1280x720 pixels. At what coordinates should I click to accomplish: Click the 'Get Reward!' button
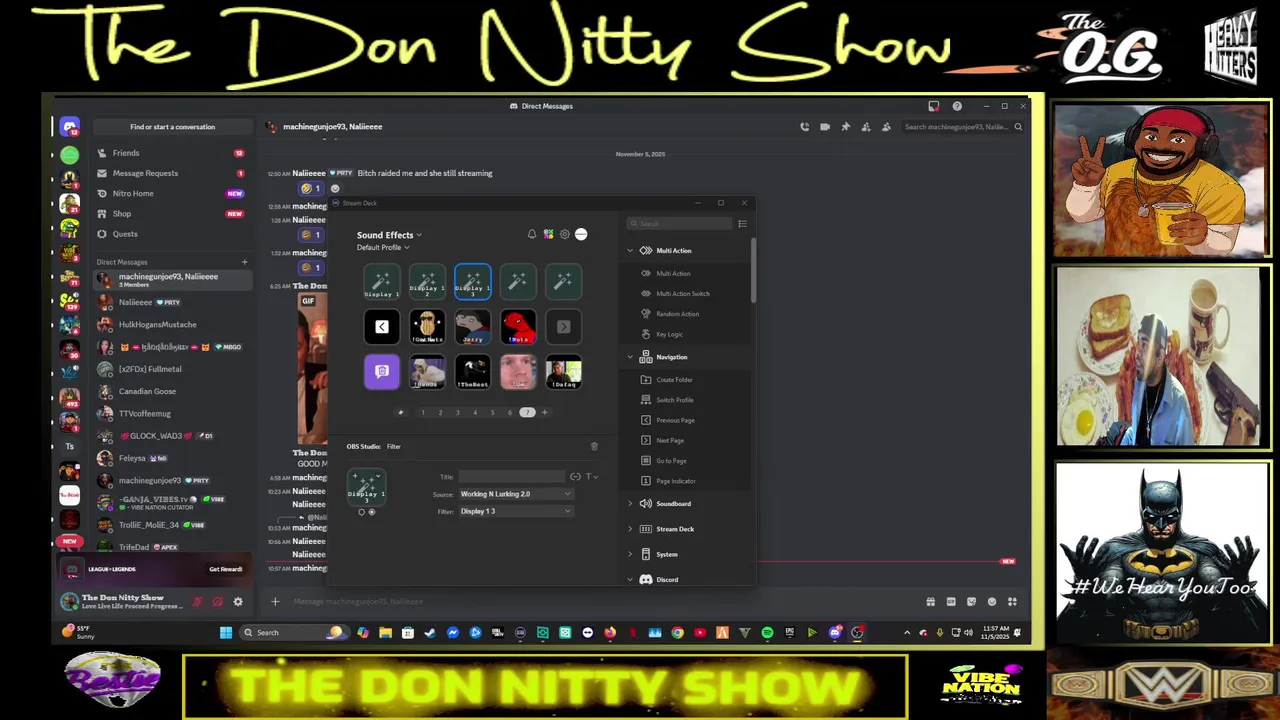pos(226,569)
